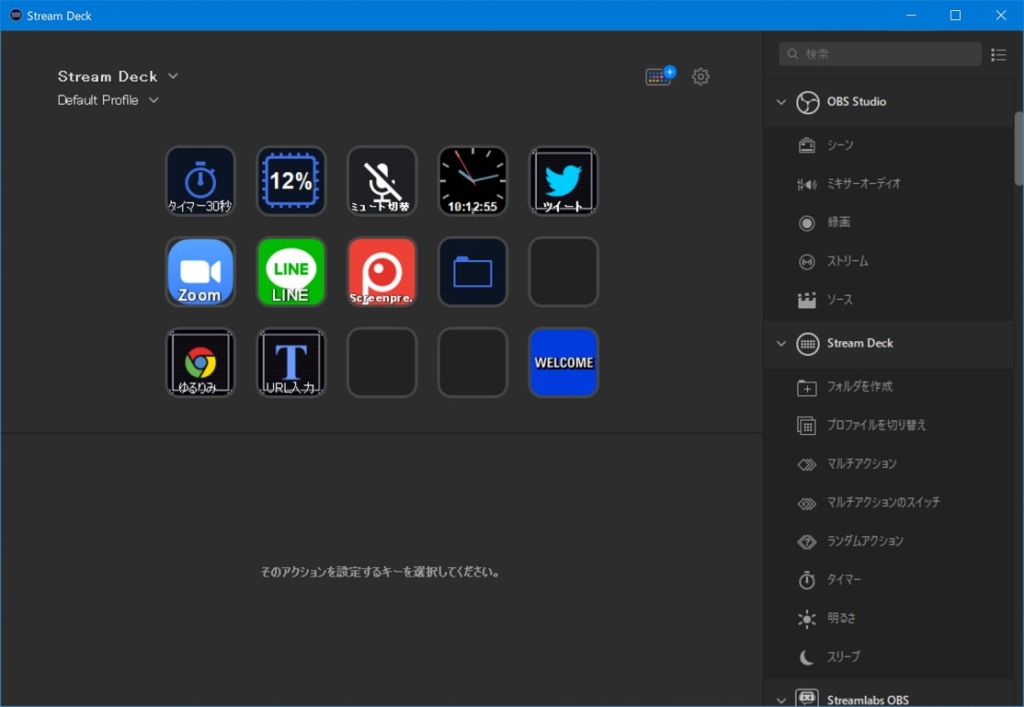Select the empty key left of WELCOME
The height and width of the screenshot is (707, 1024).
click(473, 362)
